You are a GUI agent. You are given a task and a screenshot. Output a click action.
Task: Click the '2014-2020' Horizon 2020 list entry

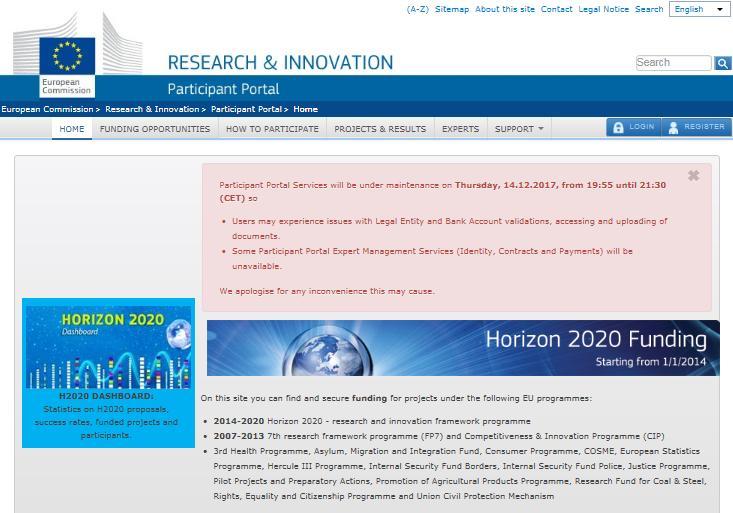pyautogui.click(x=372, y=421)
